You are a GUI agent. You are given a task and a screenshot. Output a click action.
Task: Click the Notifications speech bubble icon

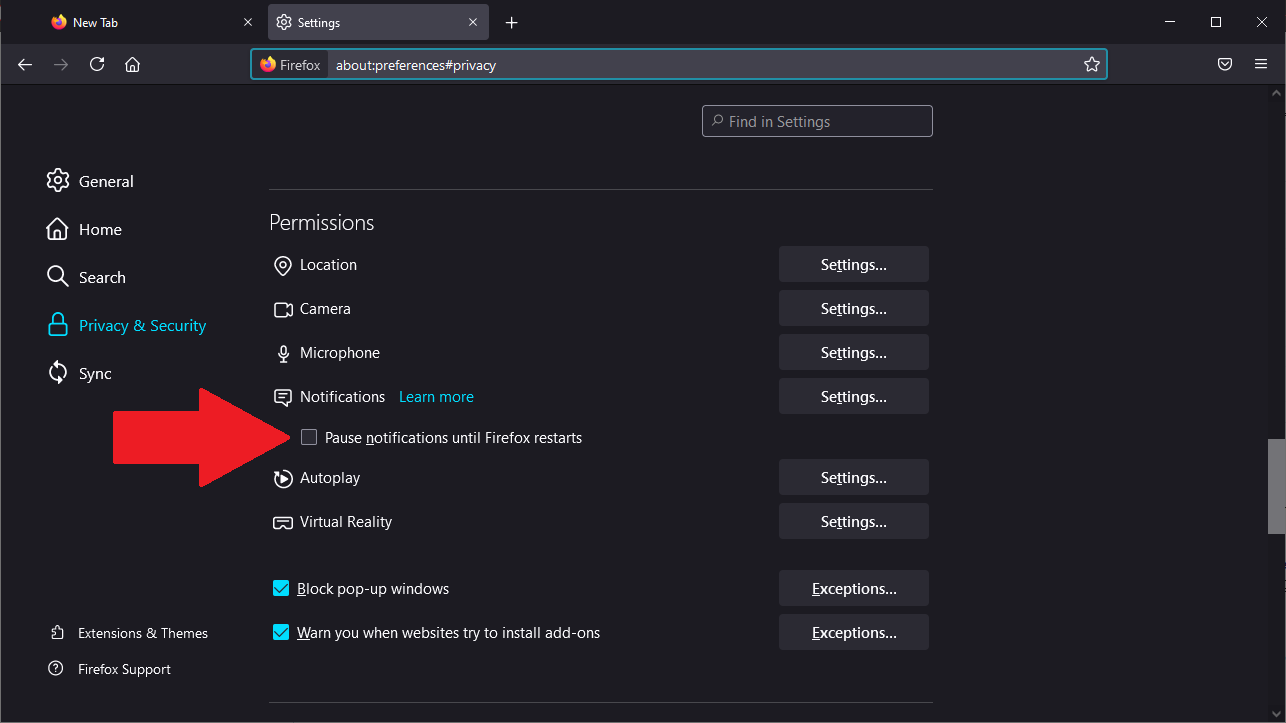(x=282, y=397)
